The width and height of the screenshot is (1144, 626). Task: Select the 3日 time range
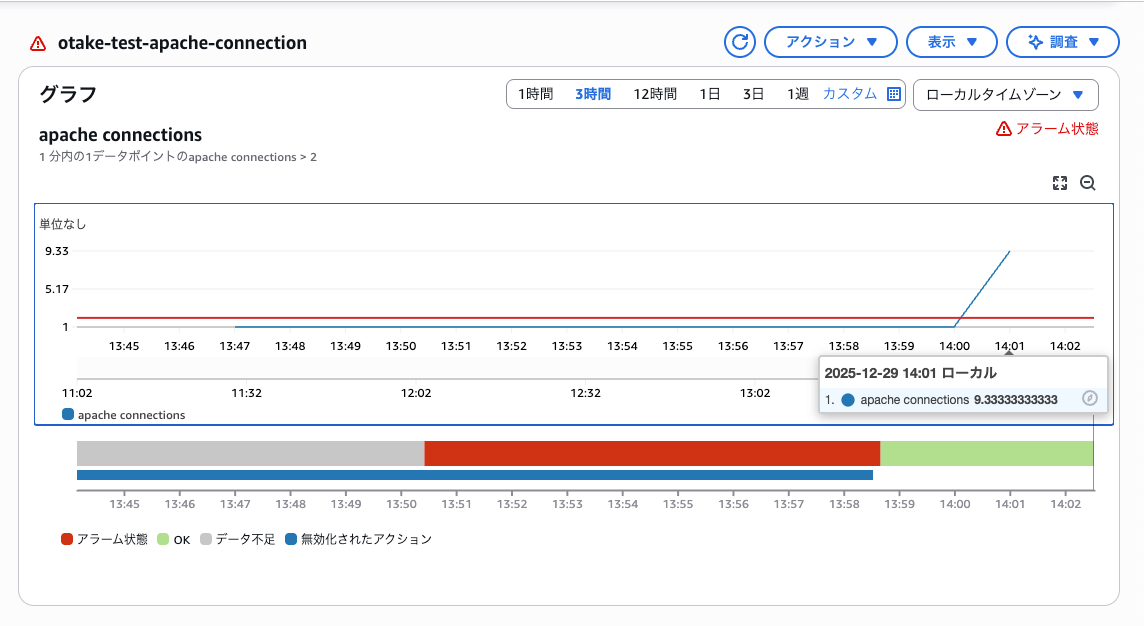[x=753, y=94]
